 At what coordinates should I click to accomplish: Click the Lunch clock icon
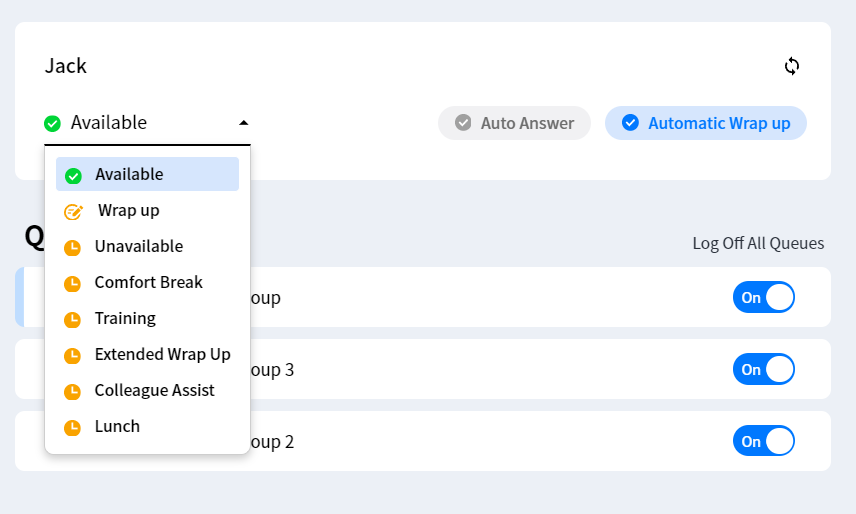(x=72, y=427)
